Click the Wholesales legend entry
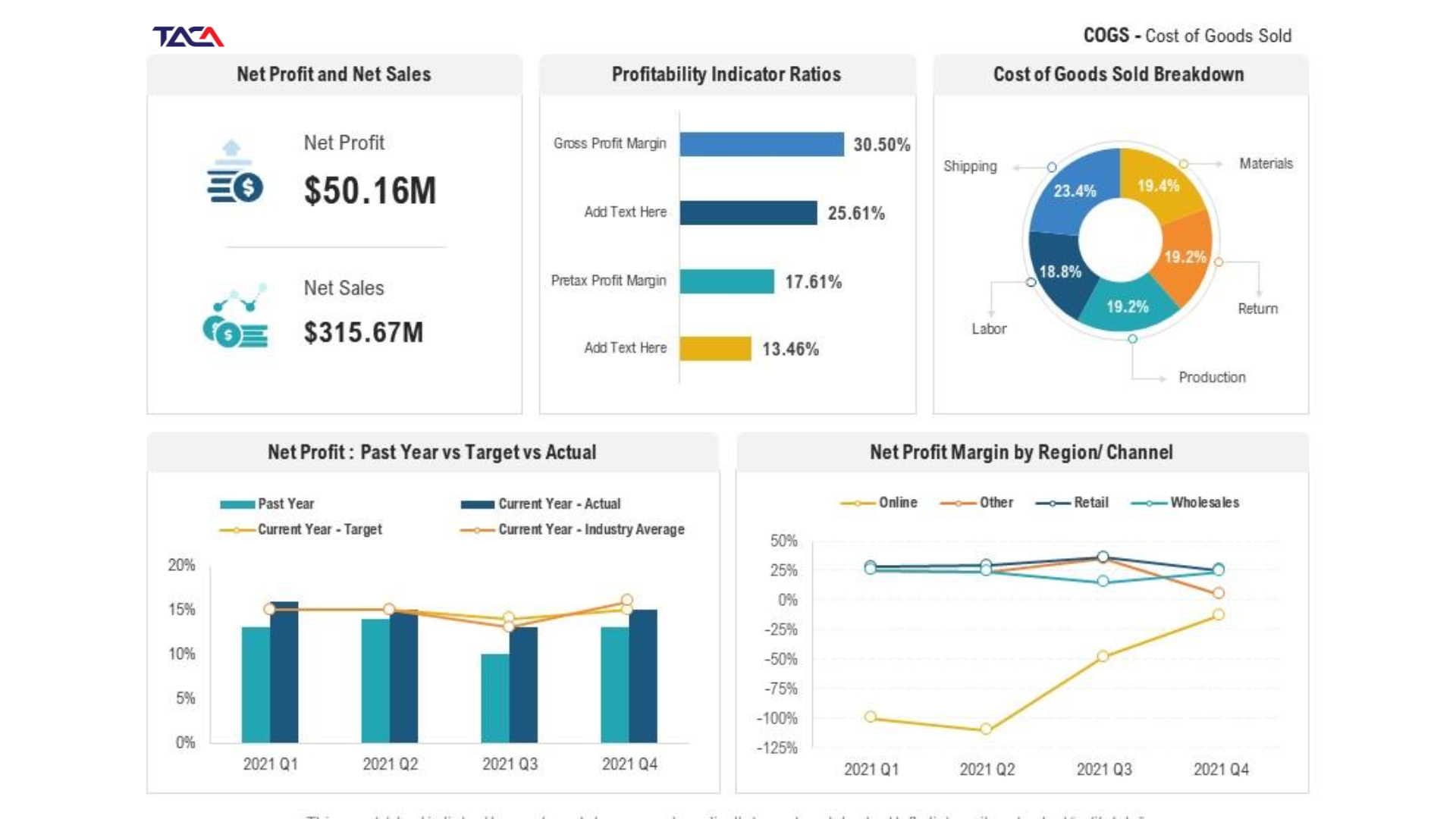 1185,503
